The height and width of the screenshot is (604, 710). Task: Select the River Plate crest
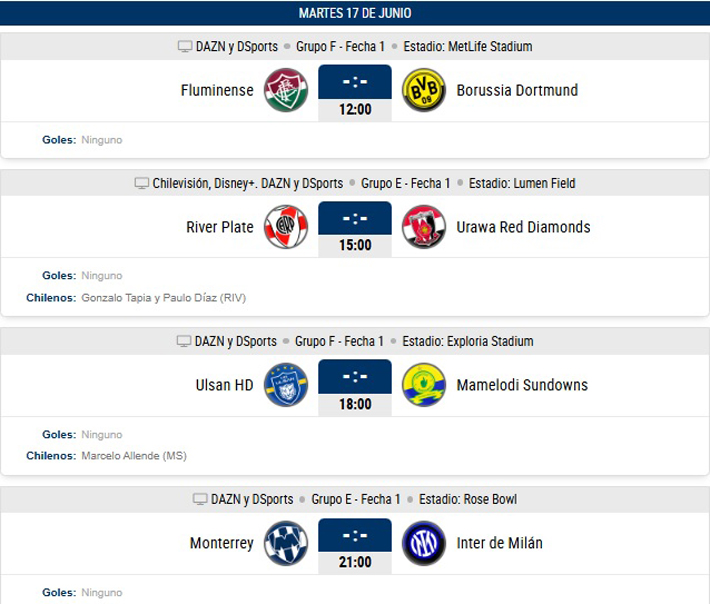(x=286, y=227)
